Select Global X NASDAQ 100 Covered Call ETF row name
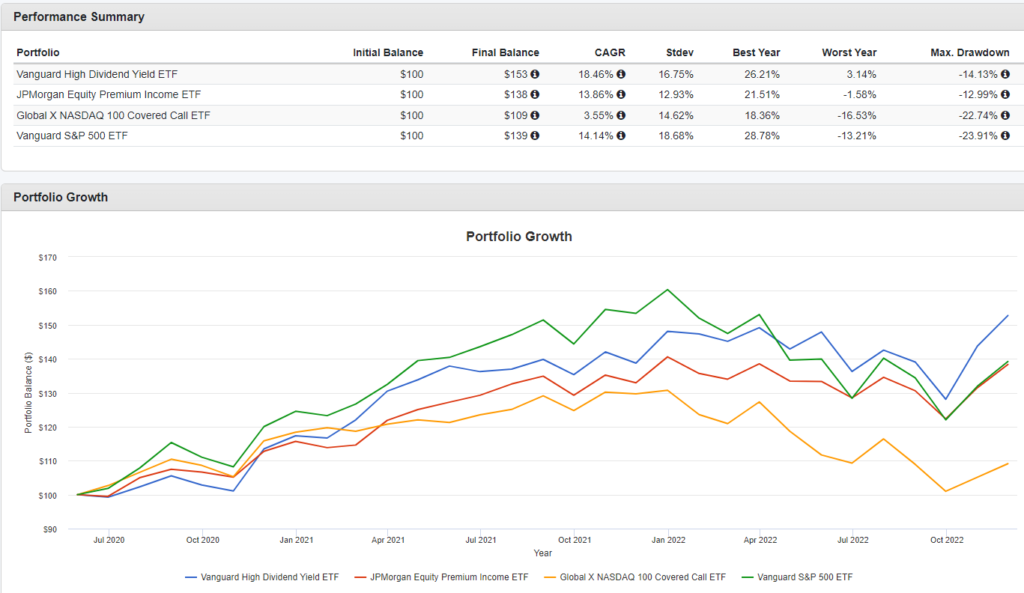Viewport: 1024px width, 593px height. [x=113, y=116]
